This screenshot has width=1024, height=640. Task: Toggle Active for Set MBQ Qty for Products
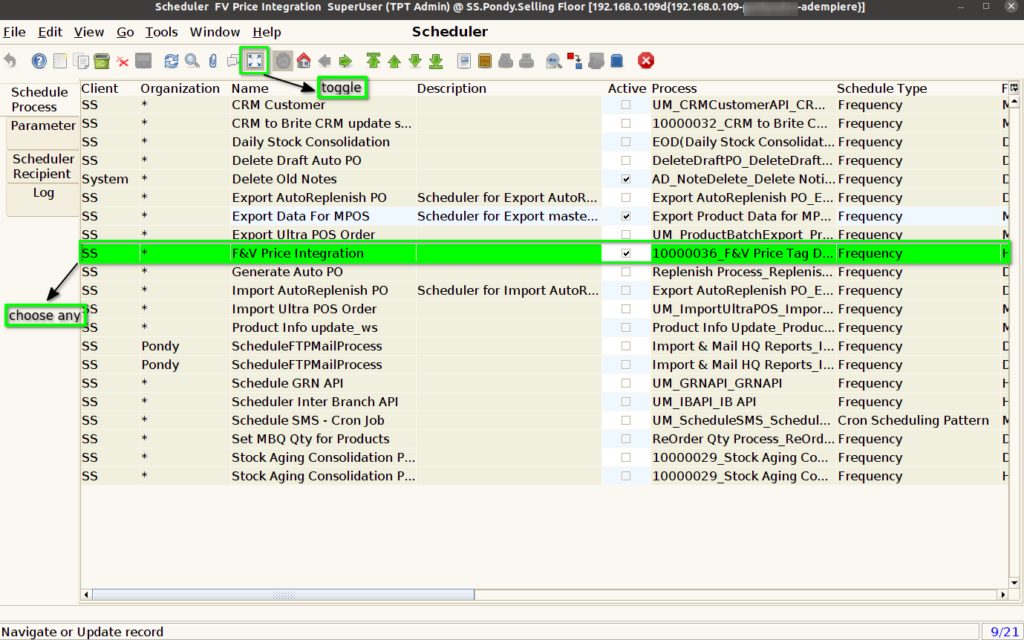click(x=626, y=439)
